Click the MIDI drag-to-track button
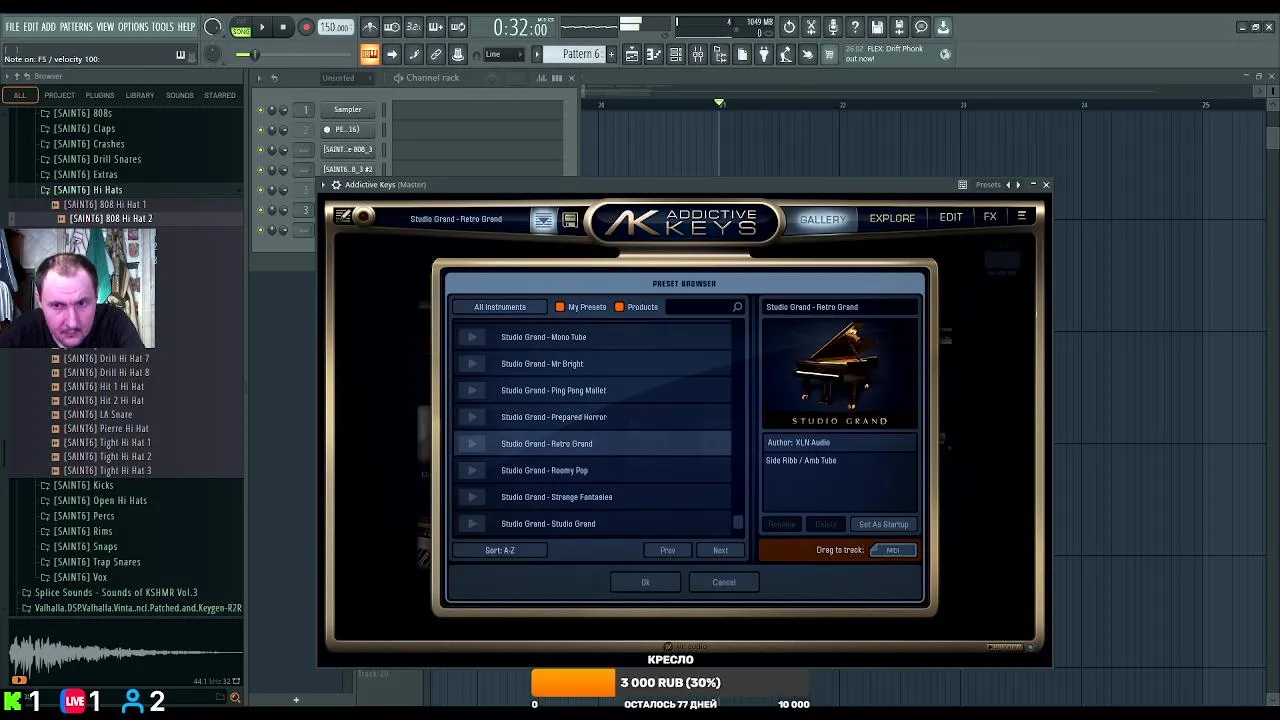Viewport: 1280px width, 720px height. point(892,550)
